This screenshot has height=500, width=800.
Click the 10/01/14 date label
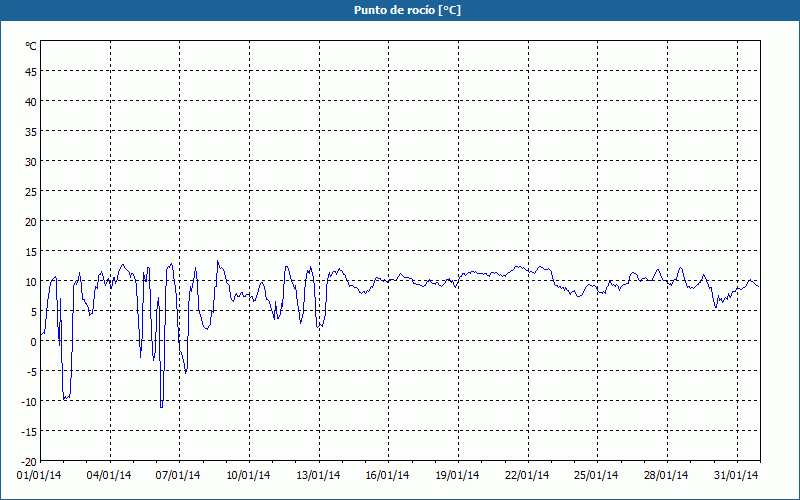pyautogui.click(x=248, y=476)
